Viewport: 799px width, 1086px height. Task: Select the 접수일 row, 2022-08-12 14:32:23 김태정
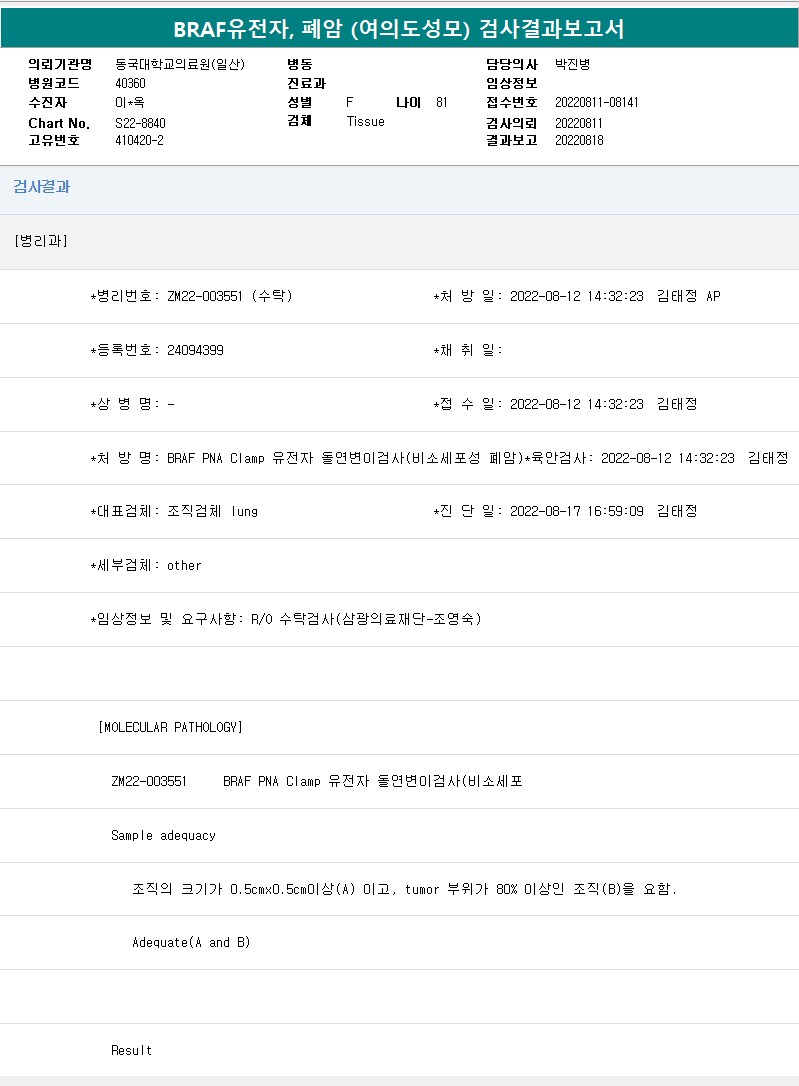point(565,404)
